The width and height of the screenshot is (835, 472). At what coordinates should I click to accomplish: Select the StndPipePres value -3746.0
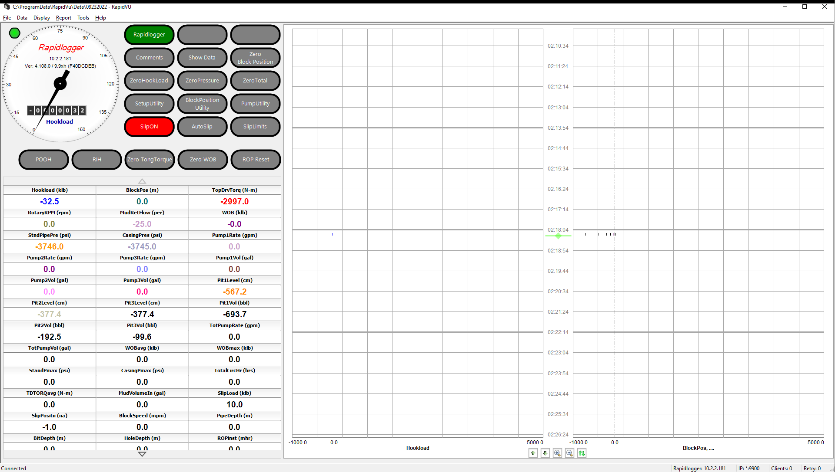click(x=47, y=246)
